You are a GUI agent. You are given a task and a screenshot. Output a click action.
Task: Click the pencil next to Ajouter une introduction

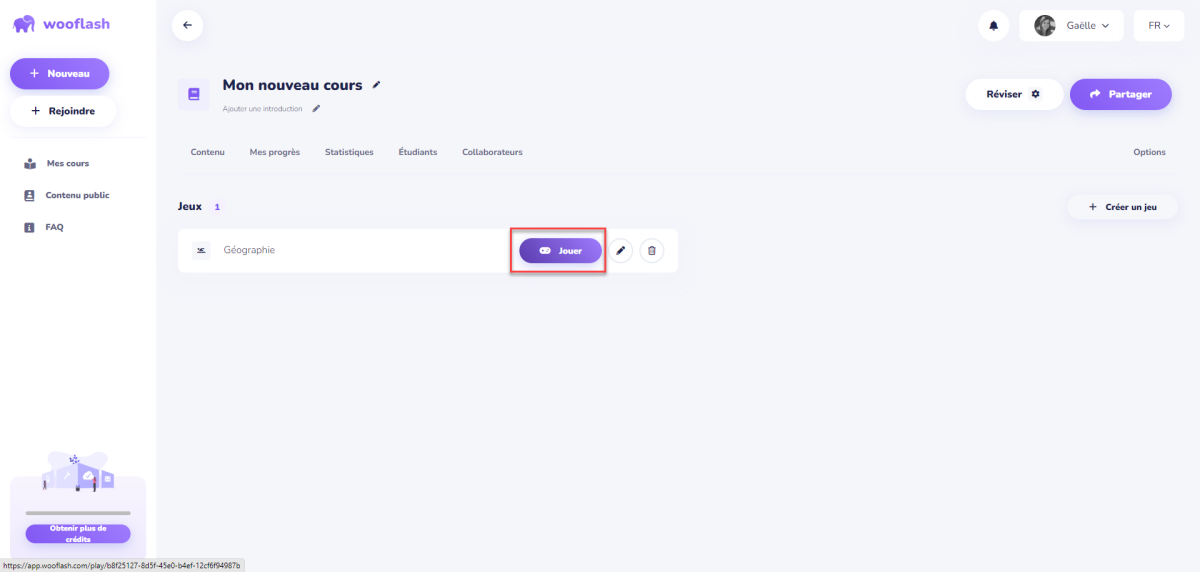(x=317, y=108)
